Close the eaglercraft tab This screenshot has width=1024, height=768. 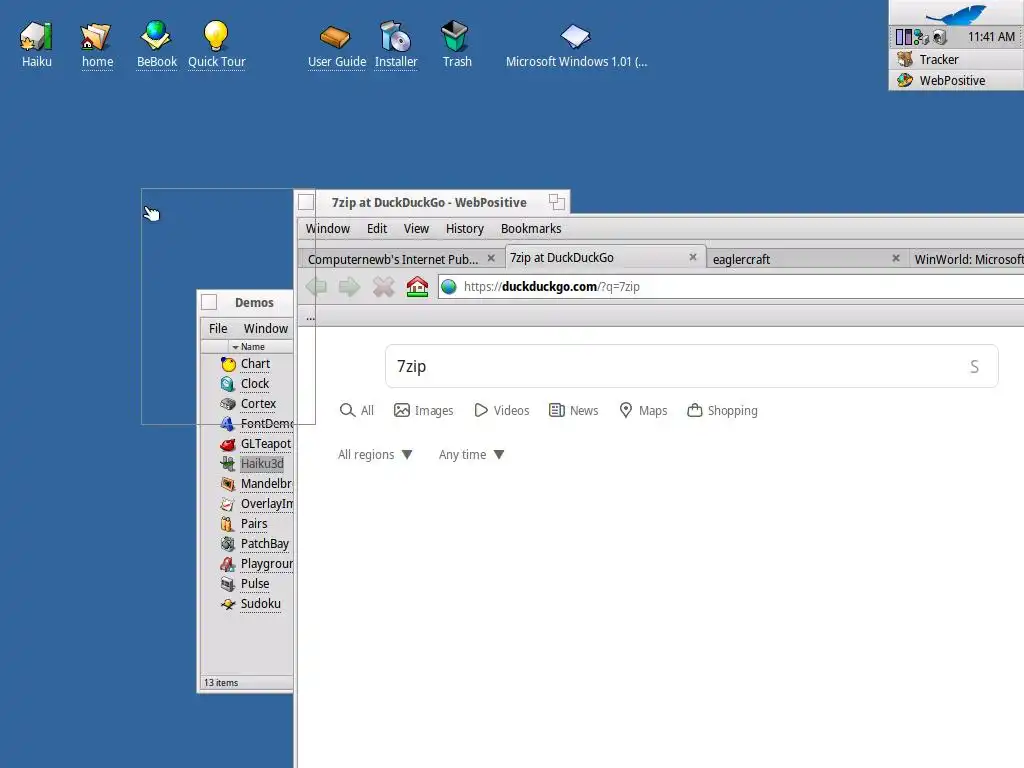coord(896,259)
